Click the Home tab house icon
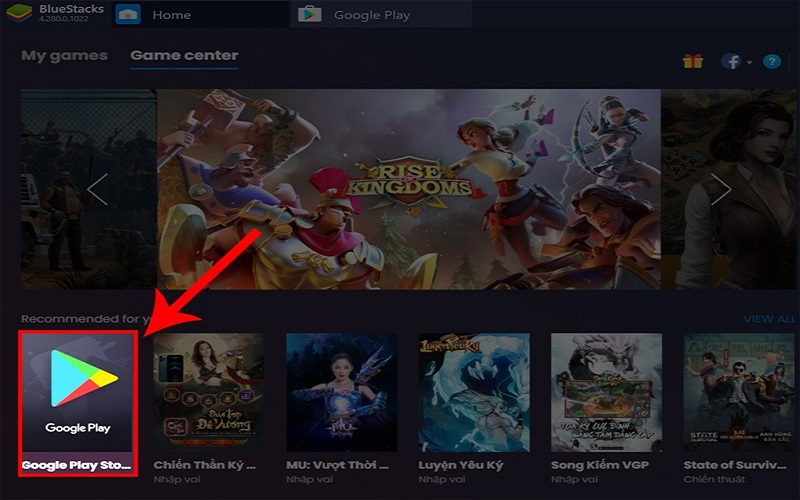 pos(128,14)
